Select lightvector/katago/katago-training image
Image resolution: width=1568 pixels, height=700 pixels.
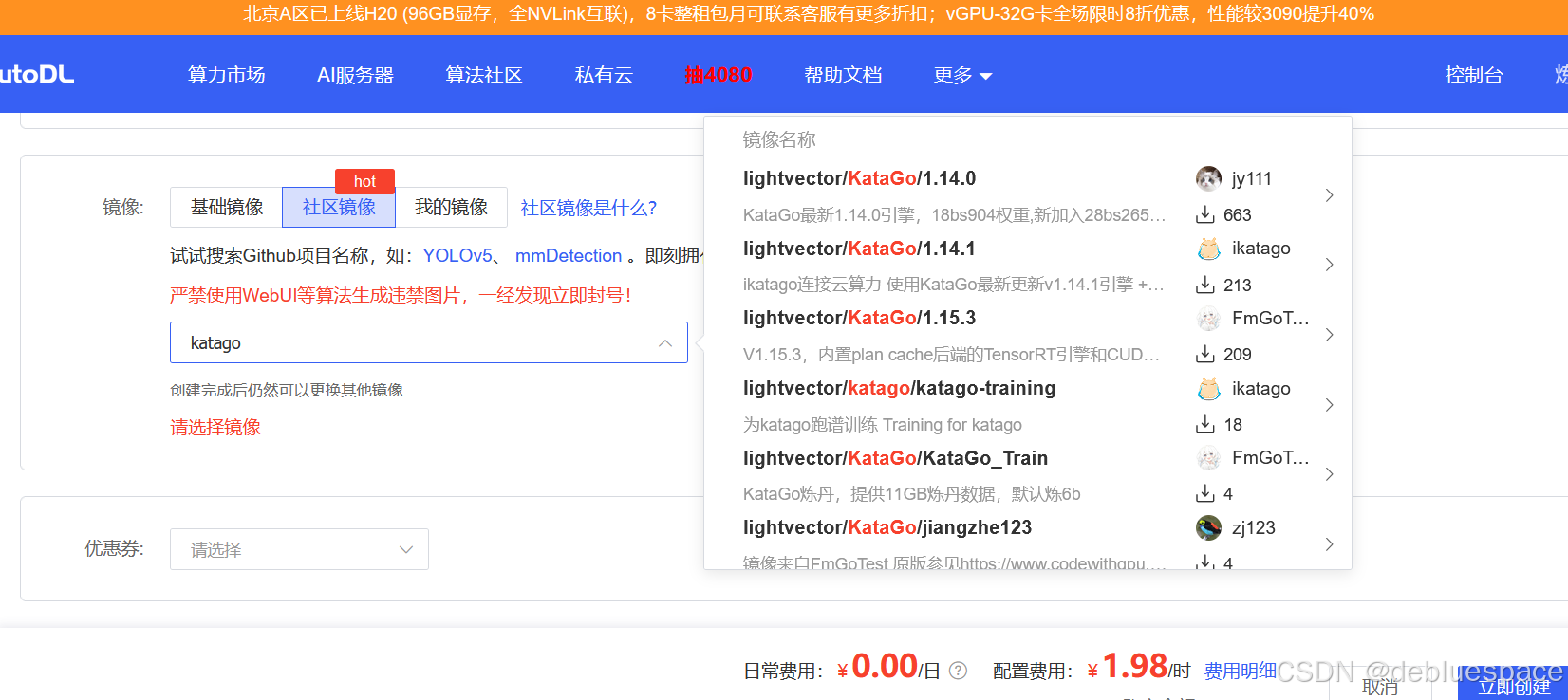coord(899,388)
